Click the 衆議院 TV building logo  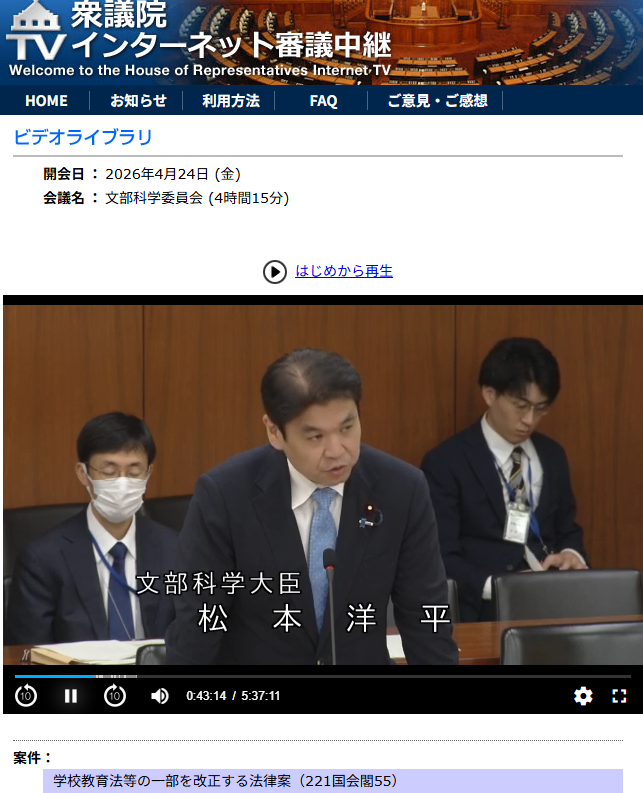tap(35, 31)
